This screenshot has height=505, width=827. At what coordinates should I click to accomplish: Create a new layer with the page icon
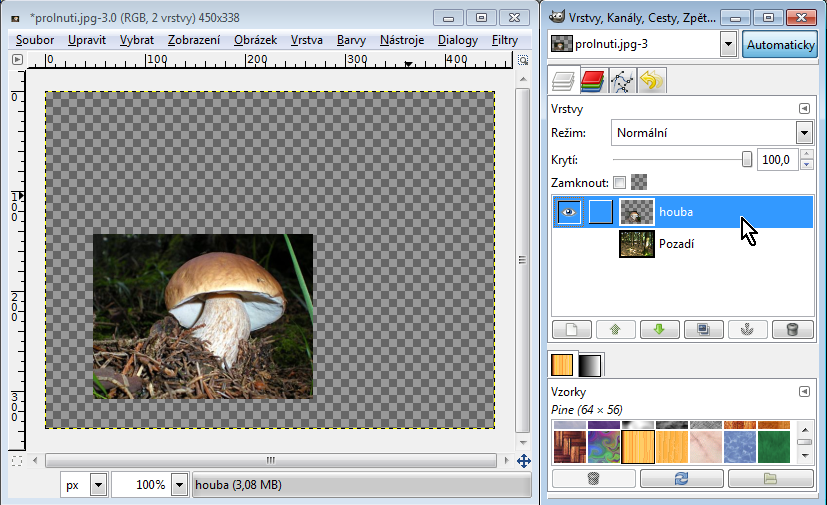572,329
